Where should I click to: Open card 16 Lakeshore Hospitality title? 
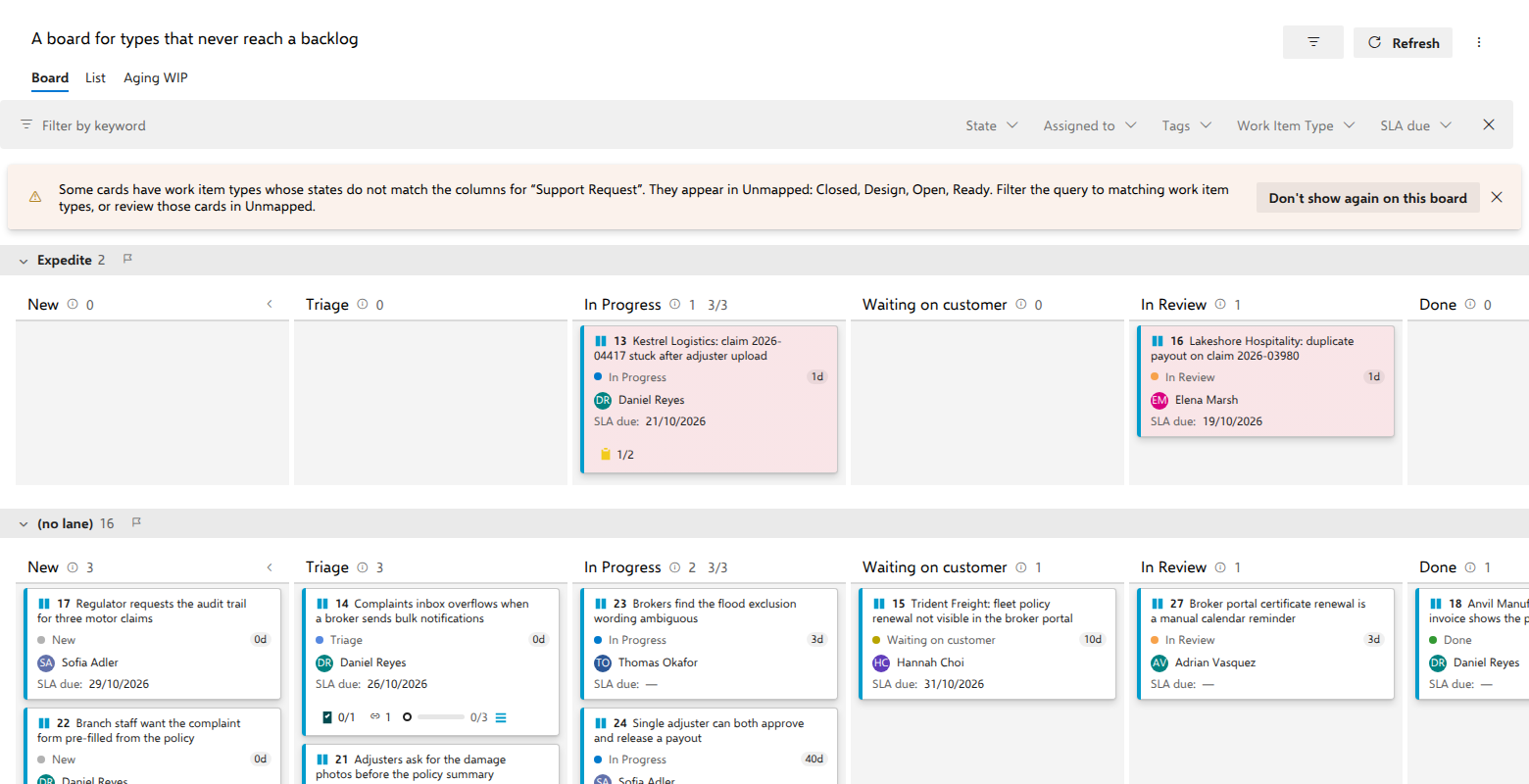(1252, 348)
